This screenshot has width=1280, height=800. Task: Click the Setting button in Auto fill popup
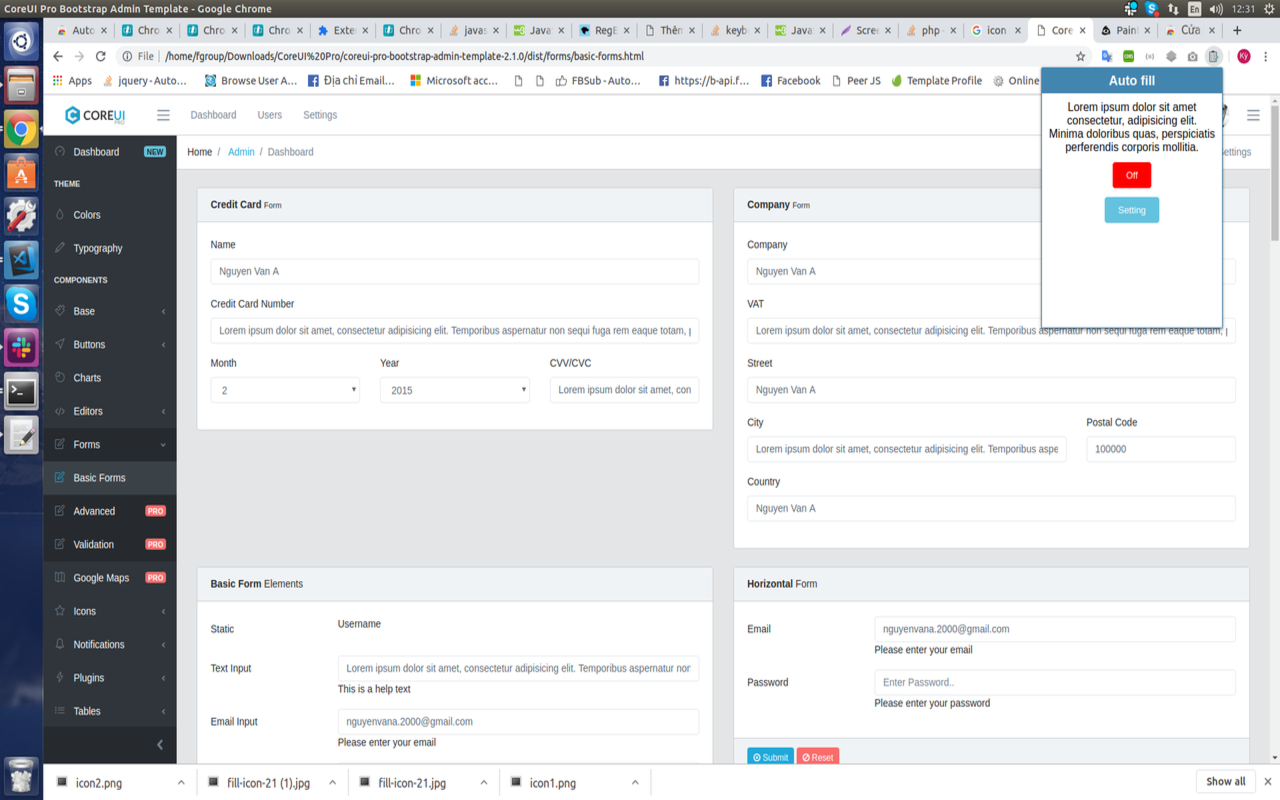click(x=1132, y=210)
